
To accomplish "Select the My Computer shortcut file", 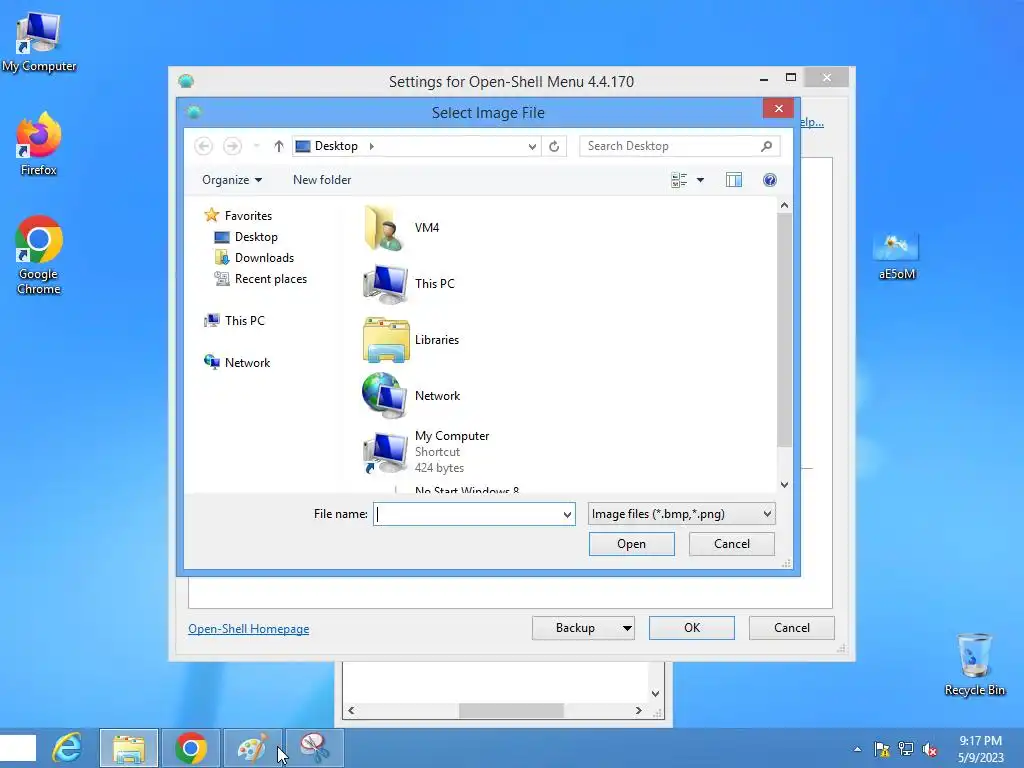I will click(426, 452).
